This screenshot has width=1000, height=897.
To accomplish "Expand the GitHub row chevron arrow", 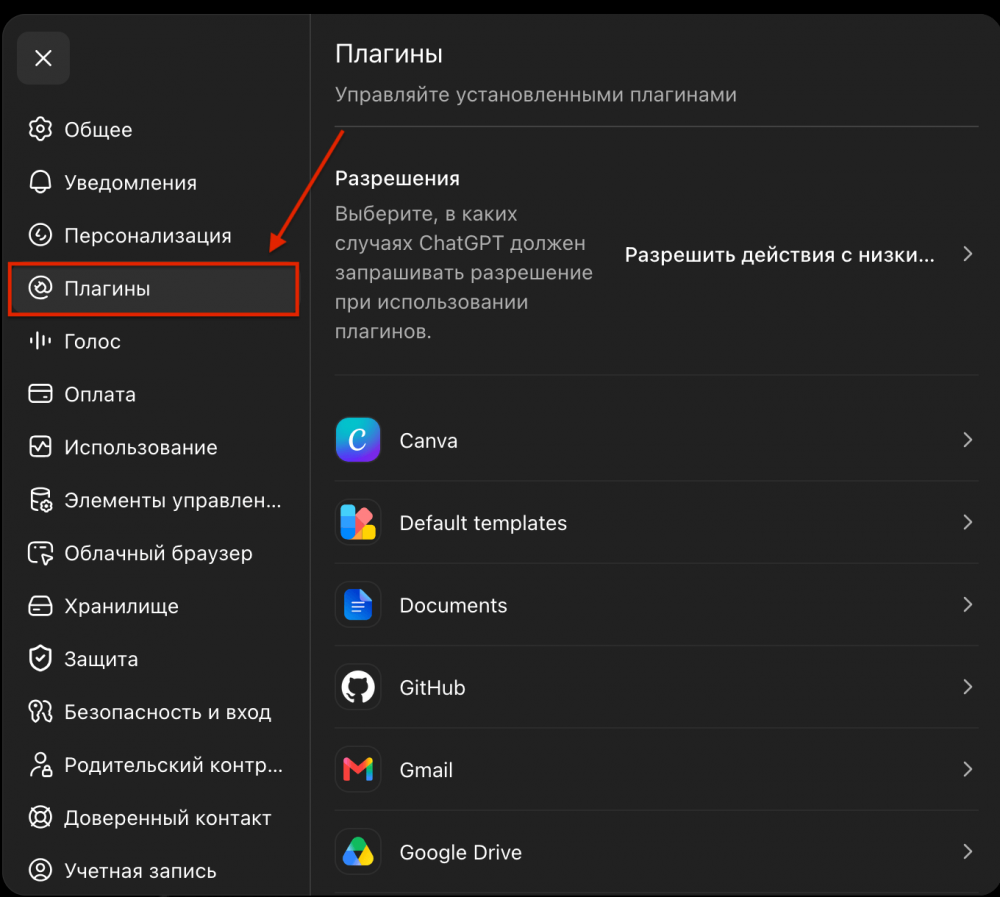I will (967, 687).
